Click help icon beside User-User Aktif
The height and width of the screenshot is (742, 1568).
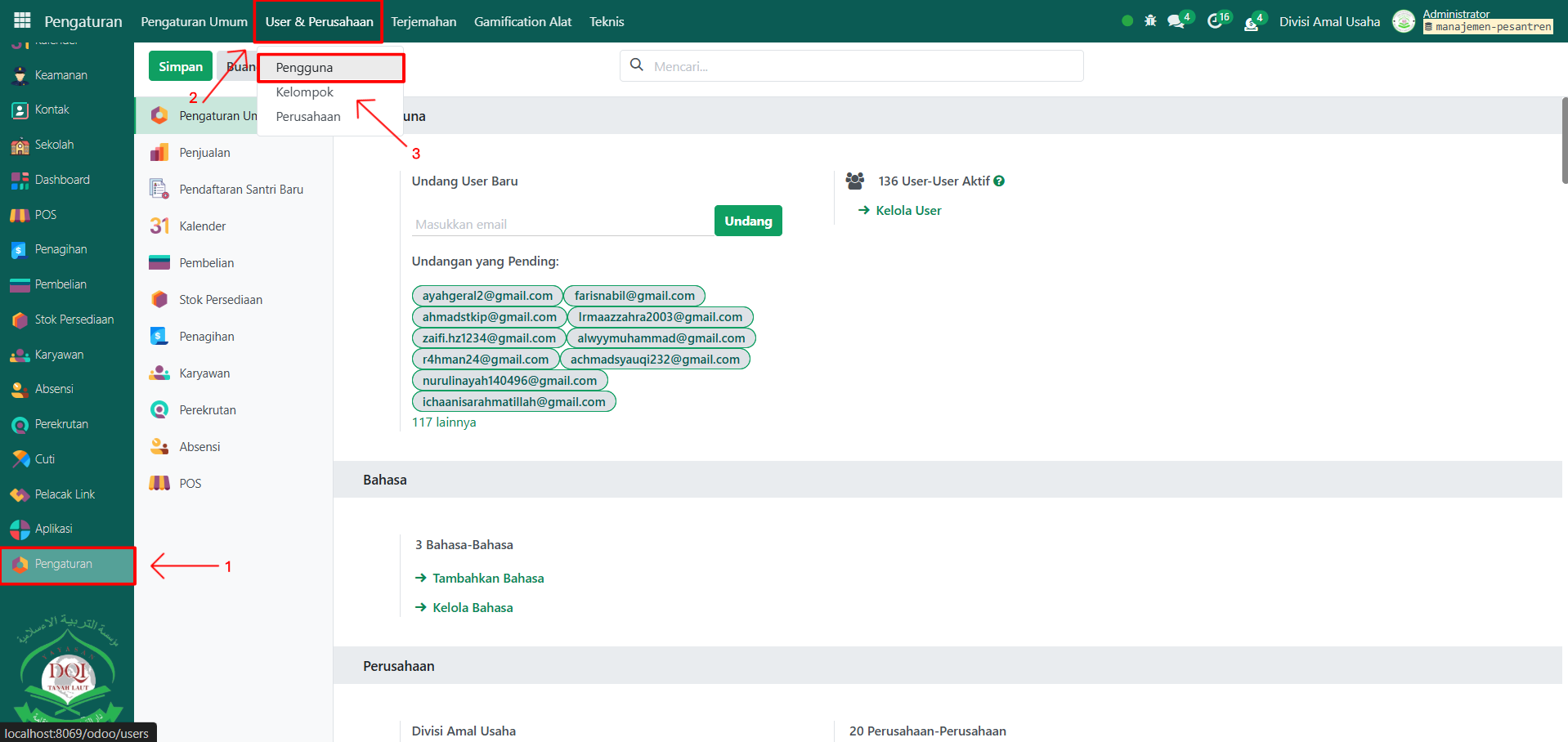(x=999, y=181)
